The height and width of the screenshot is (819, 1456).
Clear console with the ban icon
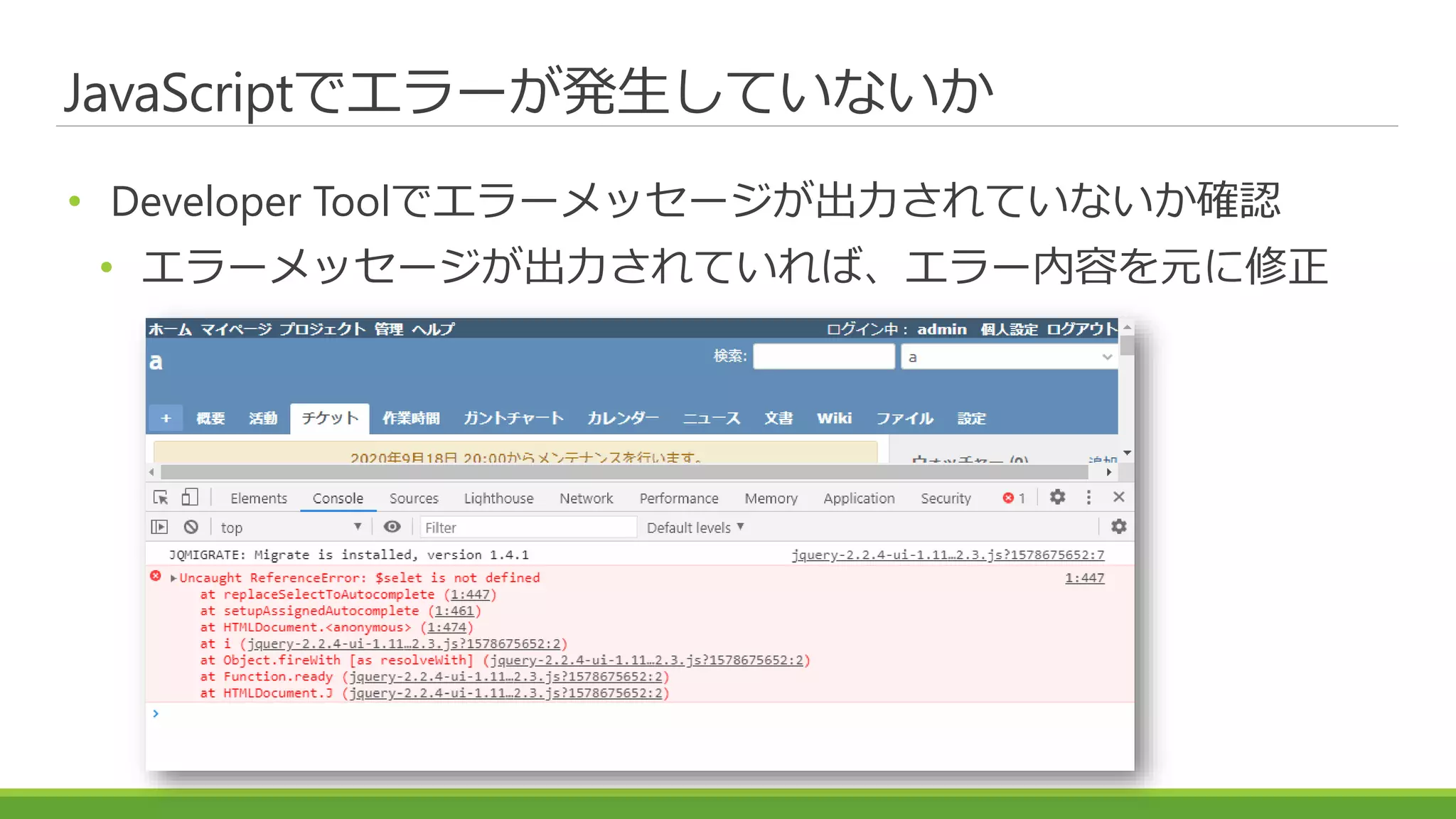coord(191,527)
